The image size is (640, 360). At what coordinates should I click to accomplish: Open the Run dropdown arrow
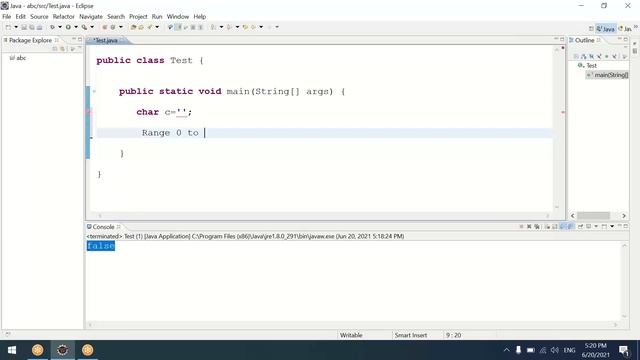(x=76, y=27)
